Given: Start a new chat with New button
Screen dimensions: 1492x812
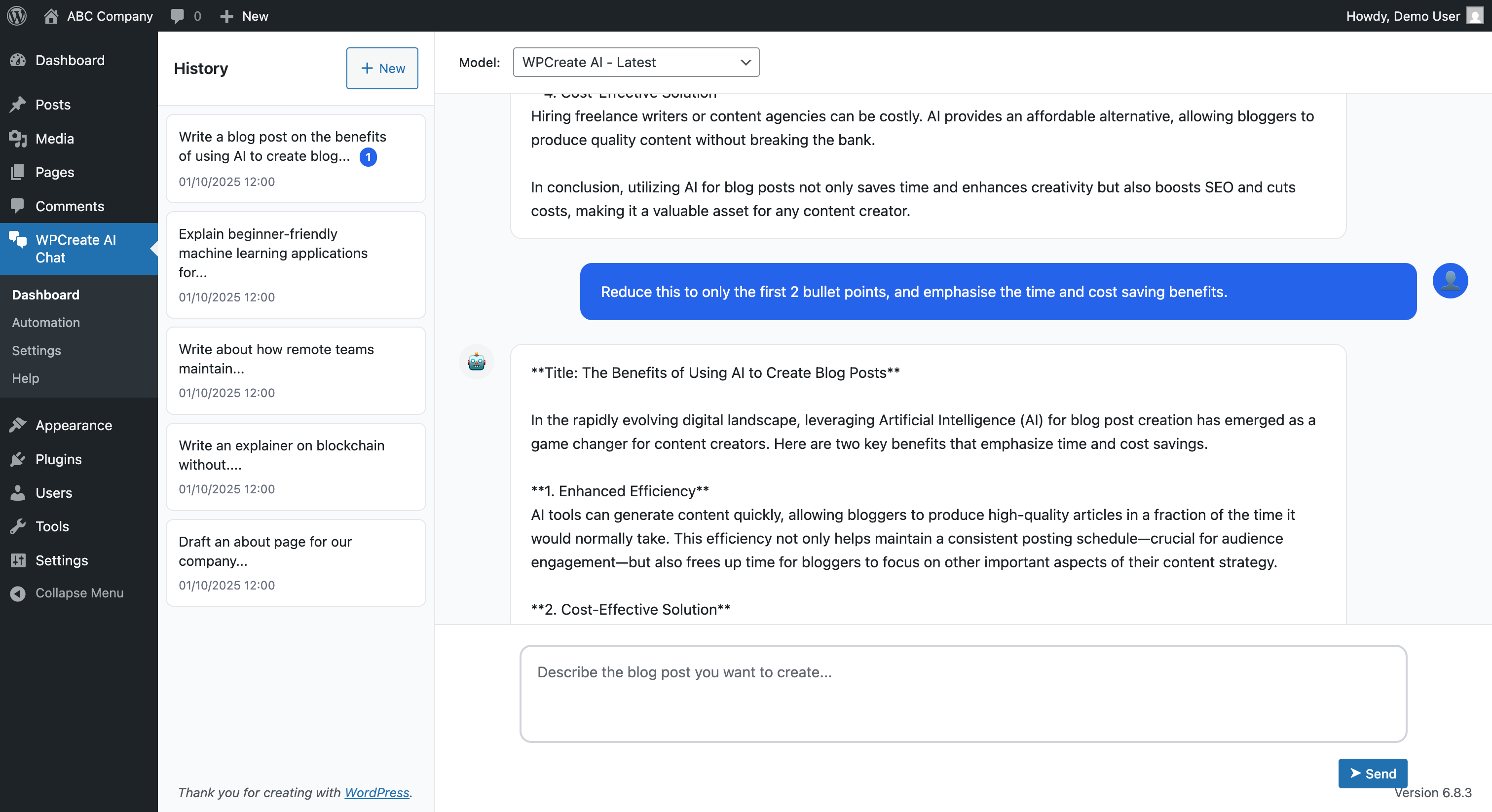Looking at the screenshot, I should [x=382, y=69].
